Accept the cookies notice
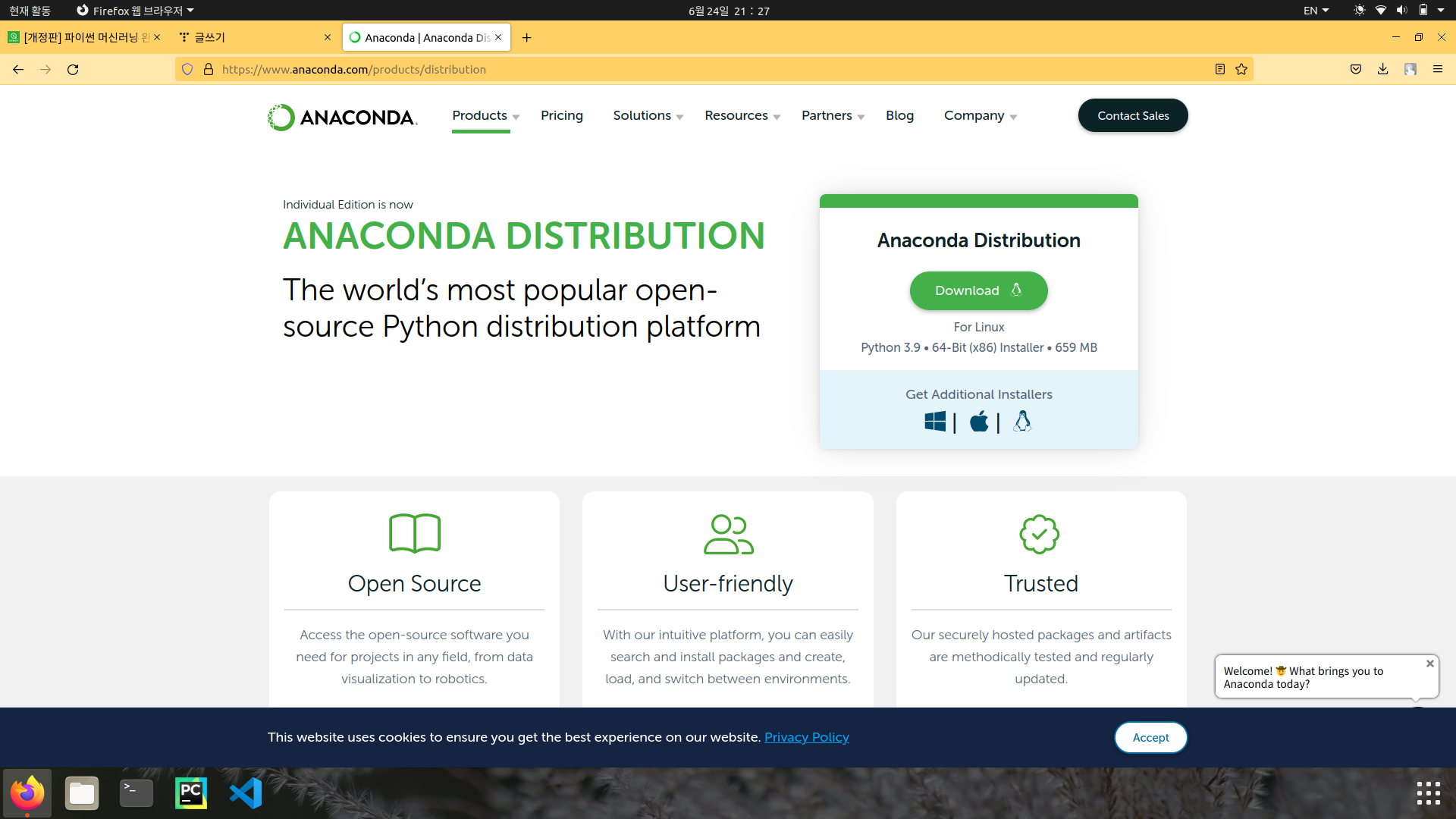This screenshot has width=1456, height=819. (1150, 736)
